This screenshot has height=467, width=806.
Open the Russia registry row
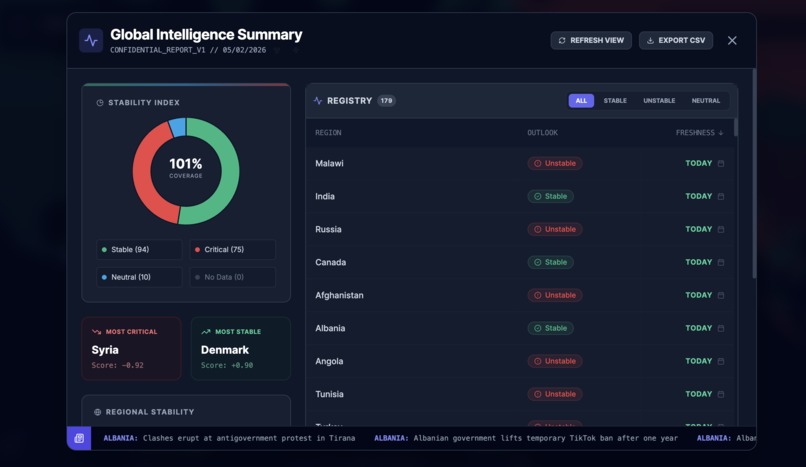pyautogui.click(x=520, y=229)
